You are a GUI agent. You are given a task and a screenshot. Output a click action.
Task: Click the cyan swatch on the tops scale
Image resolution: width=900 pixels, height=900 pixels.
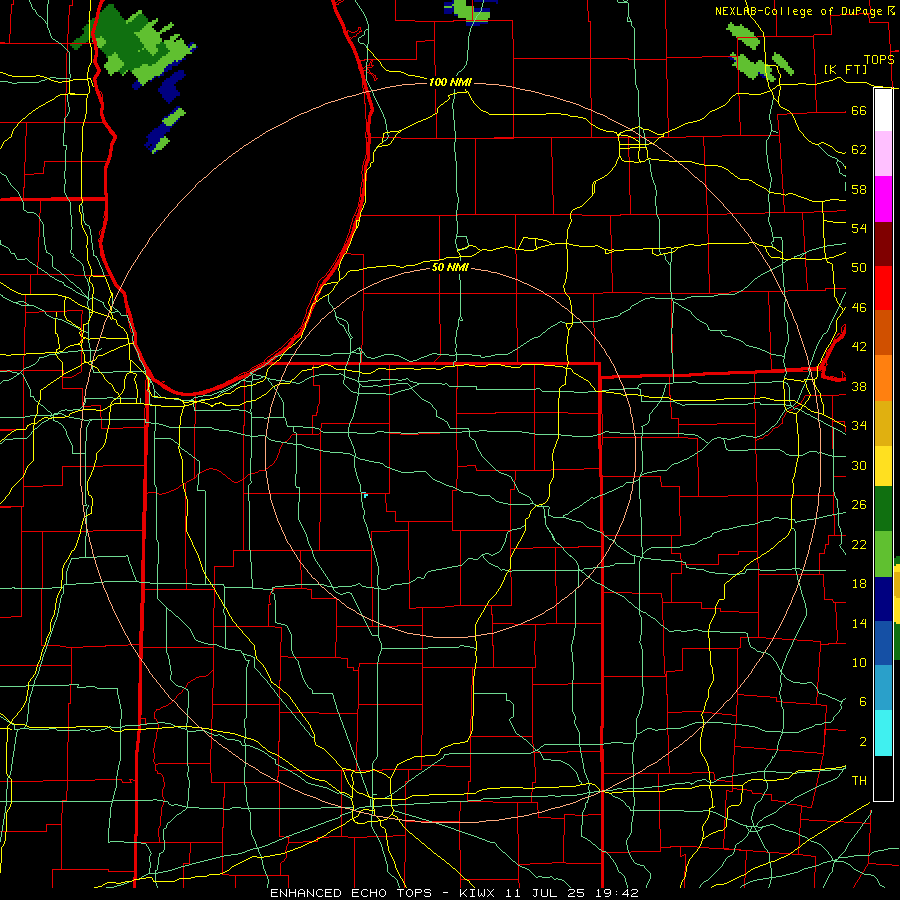tap(883, 733)
